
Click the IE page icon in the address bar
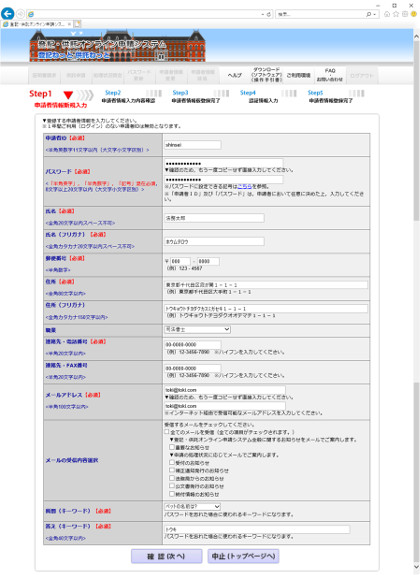[x=31, y=14]
